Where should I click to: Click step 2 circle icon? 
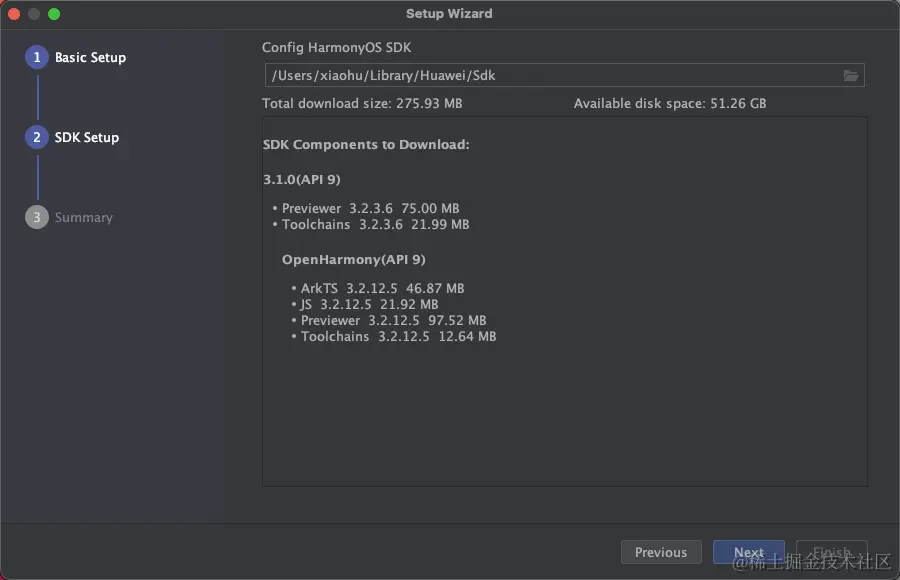click(x=37, y=137)
